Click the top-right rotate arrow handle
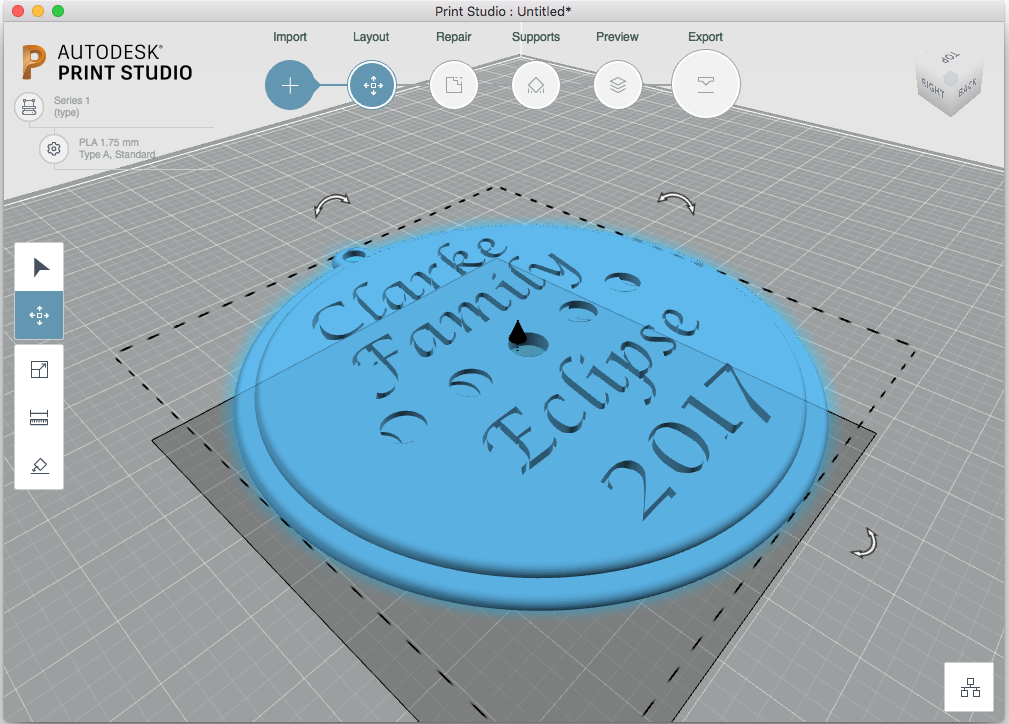The width and height of the screenshot is (1009, 724). click(677, 202)
